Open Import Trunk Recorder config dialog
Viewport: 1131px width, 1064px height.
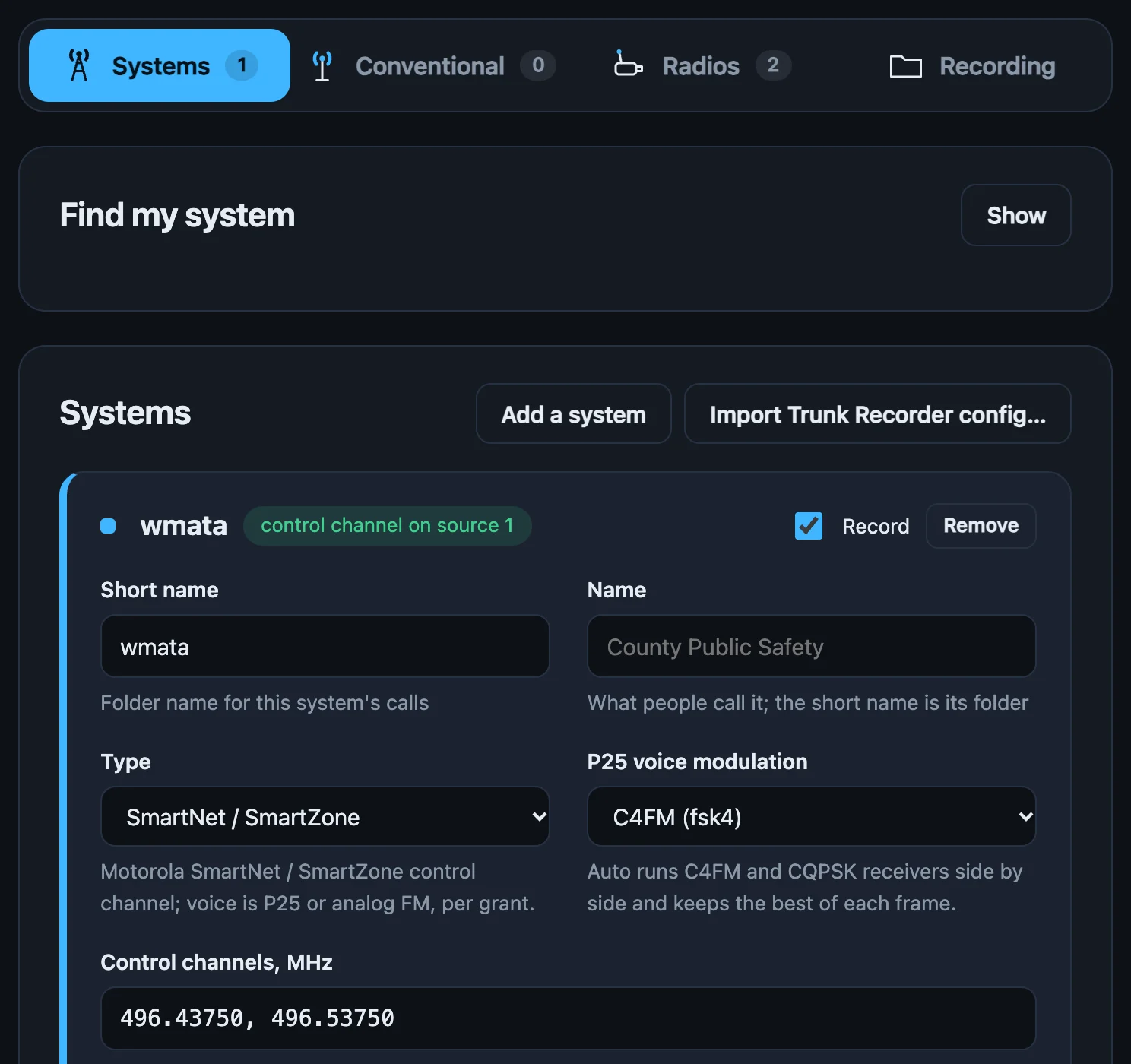pos(878,414)
